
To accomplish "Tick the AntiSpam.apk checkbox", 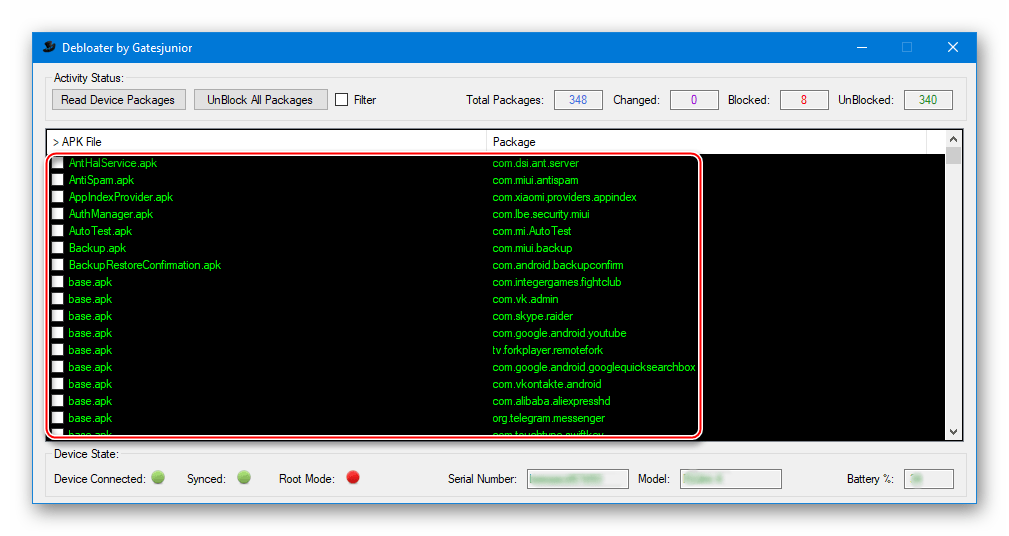I will click(58, 180).
